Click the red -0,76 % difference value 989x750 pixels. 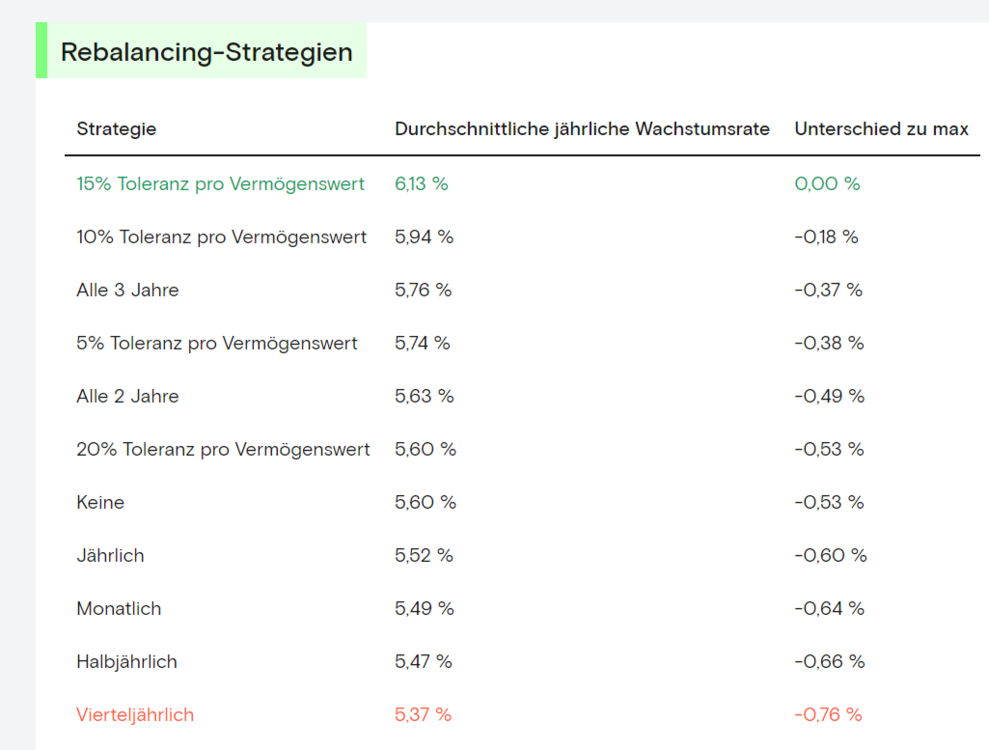(x=828, y=714)
